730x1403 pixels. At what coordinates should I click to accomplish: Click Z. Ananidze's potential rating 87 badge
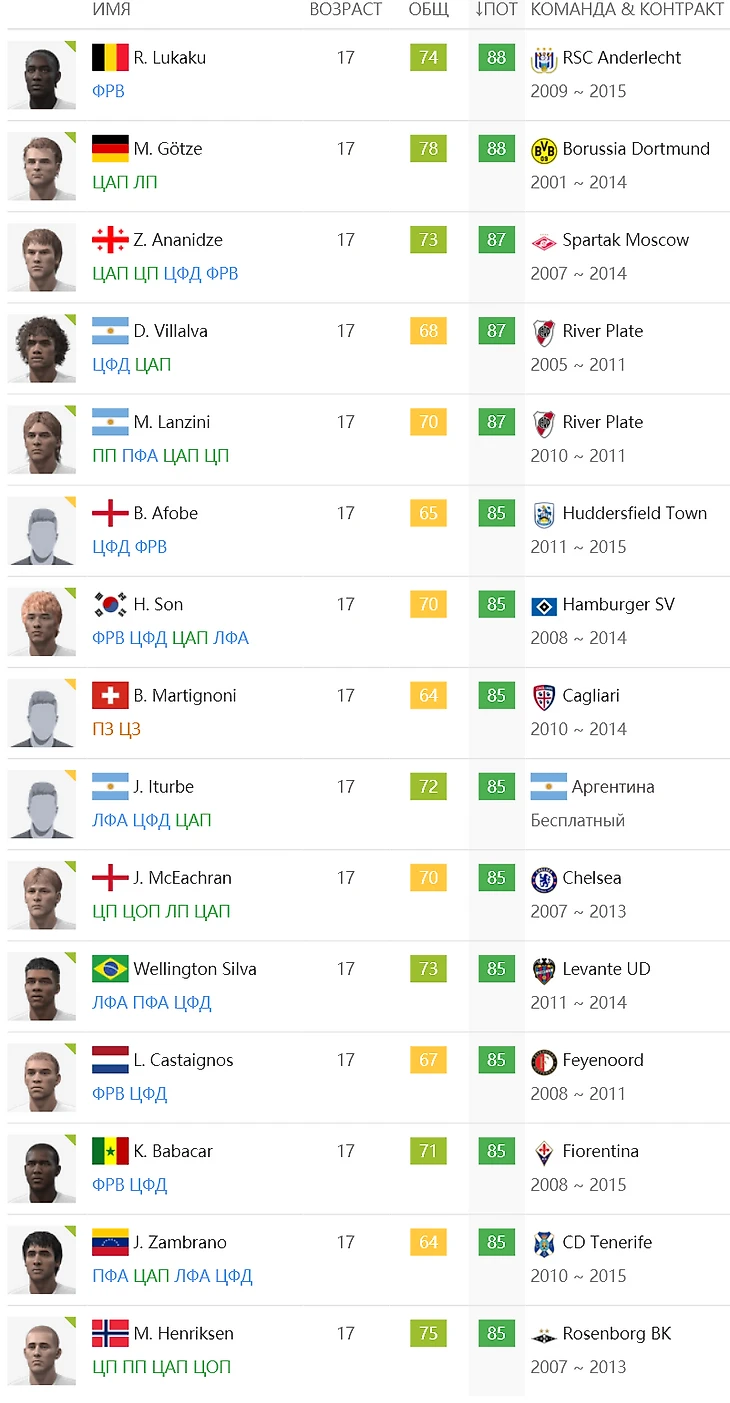tap(496, 240)
